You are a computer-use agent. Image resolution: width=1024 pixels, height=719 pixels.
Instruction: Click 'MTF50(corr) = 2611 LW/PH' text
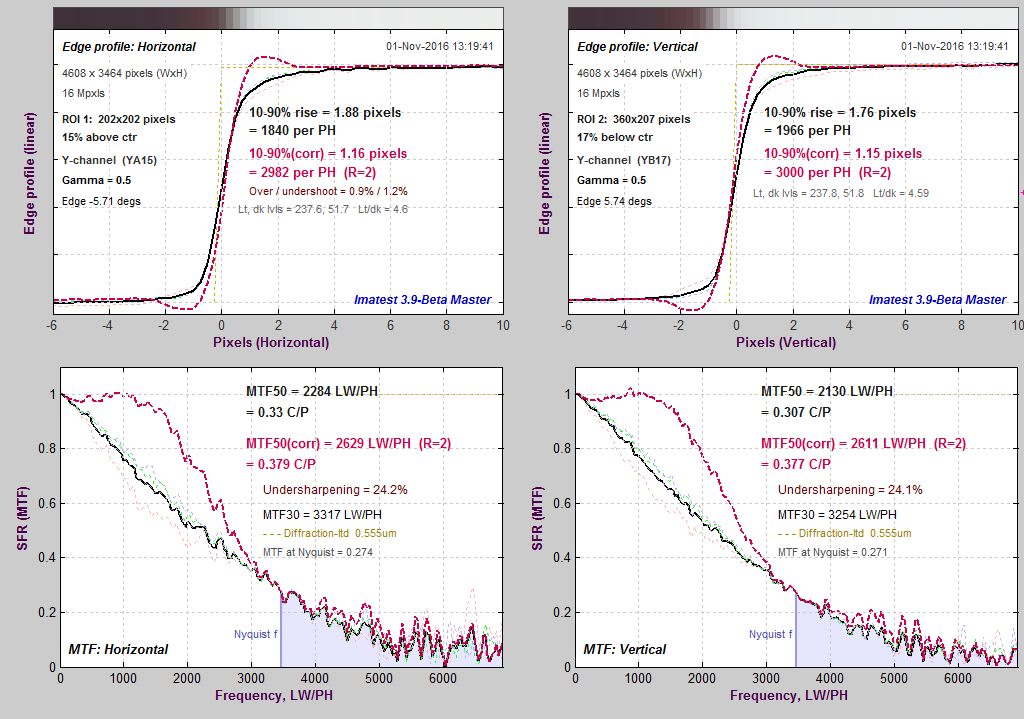[x=844, y=443]
